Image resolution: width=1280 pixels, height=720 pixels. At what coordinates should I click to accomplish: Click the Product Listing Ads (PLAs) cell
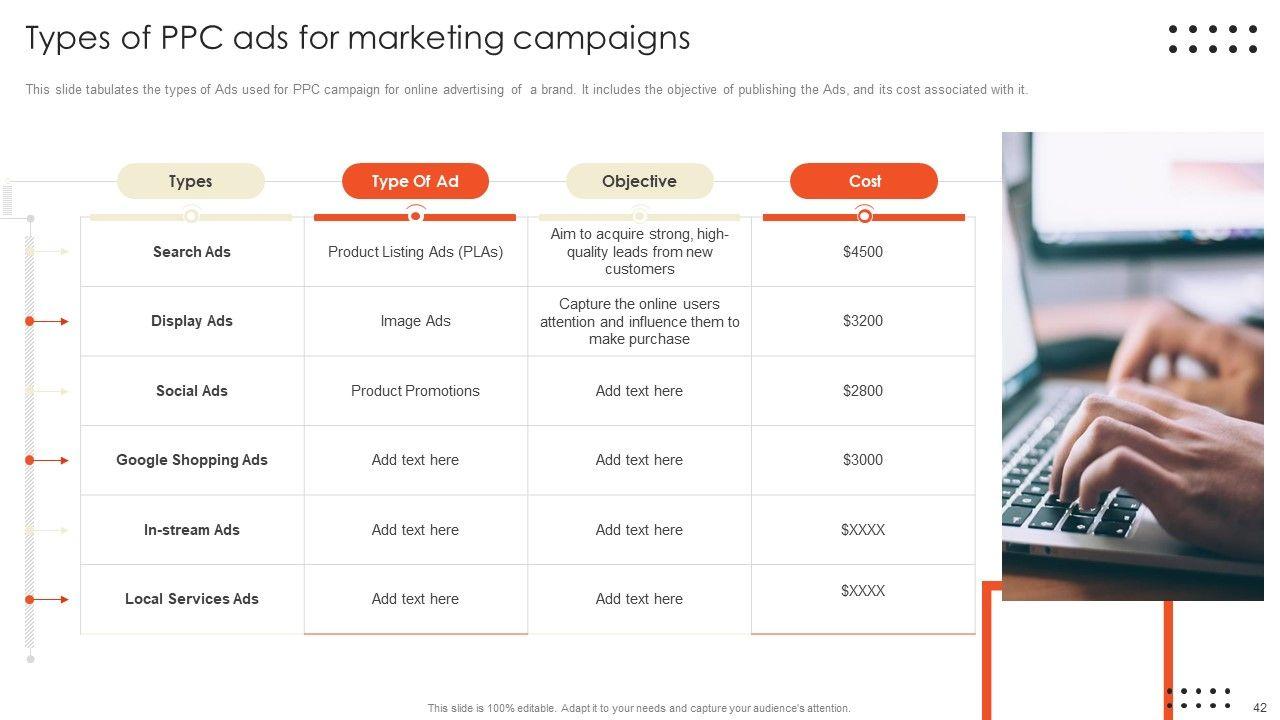[x=415, y=252]
